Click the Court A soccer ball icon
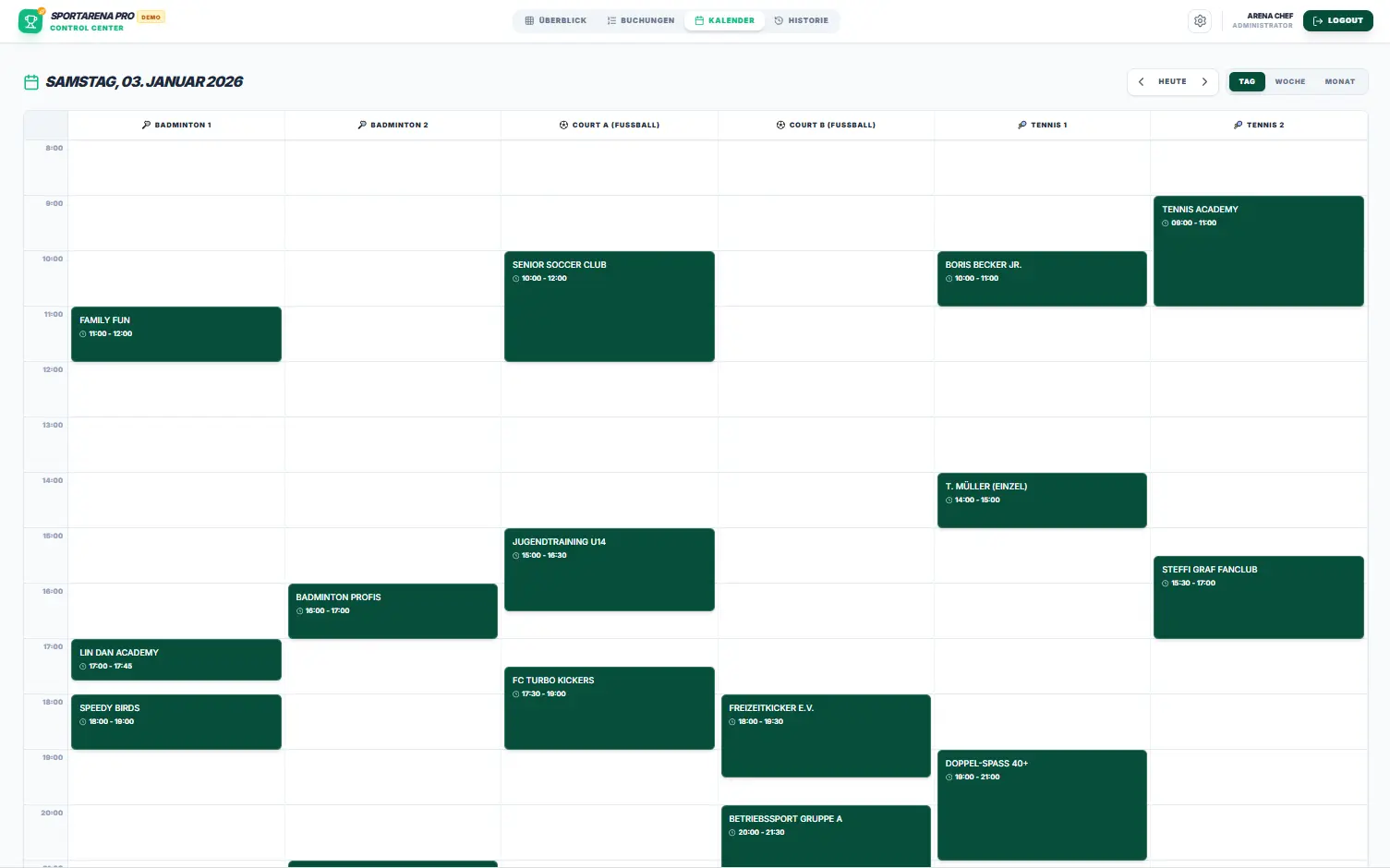 563,125
